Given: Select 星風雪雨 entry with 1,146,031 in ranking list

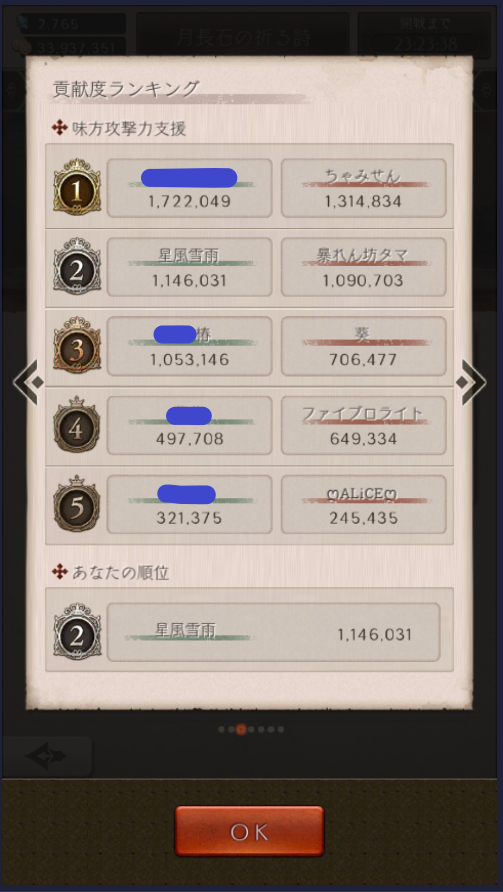Looking at the screenshot, I should [x=189, y=267].
